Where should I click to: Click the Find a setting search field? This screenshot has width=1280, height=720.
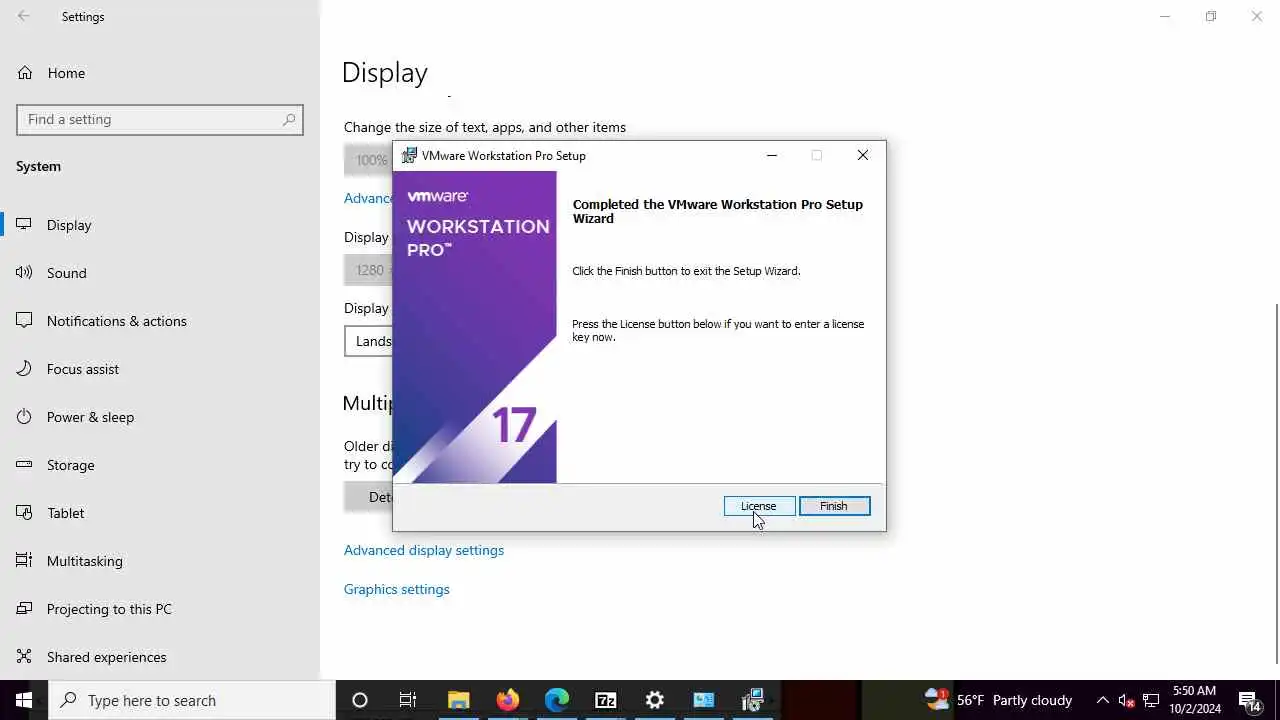coord(160,119)
